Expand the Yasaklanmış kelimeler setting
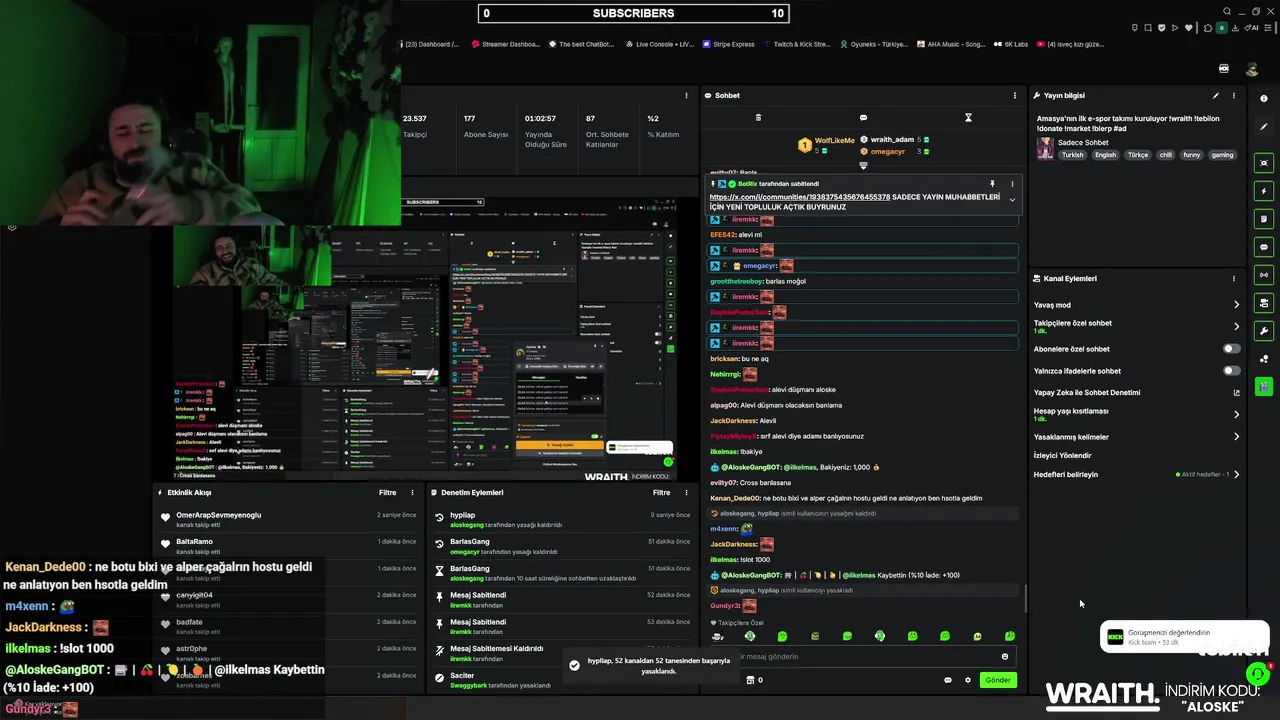The height and width of the screenshot is (720, 1280). (x=1236, y=437)
